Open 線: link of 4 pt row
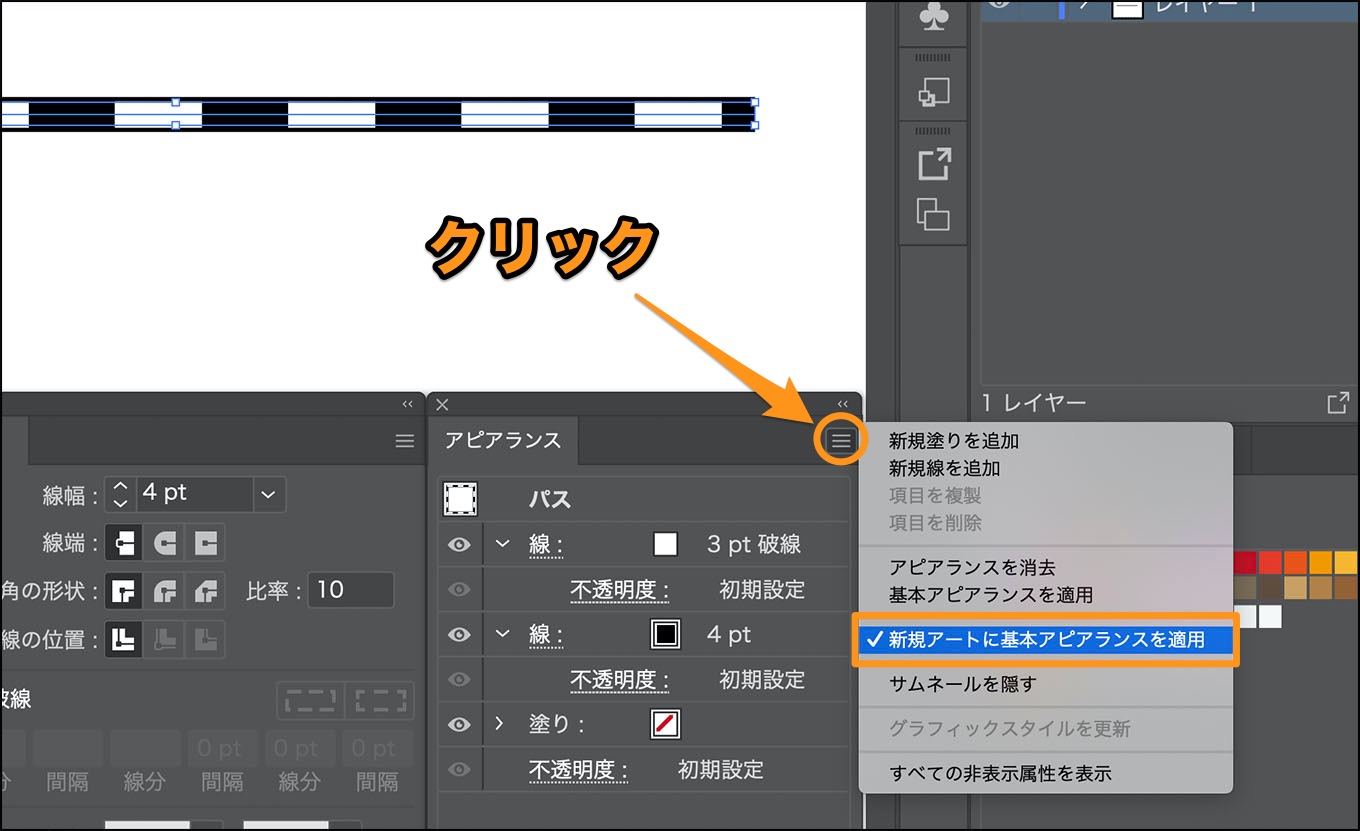The width and height of the screenshot is (1360, 831). (x=545, y=635)
